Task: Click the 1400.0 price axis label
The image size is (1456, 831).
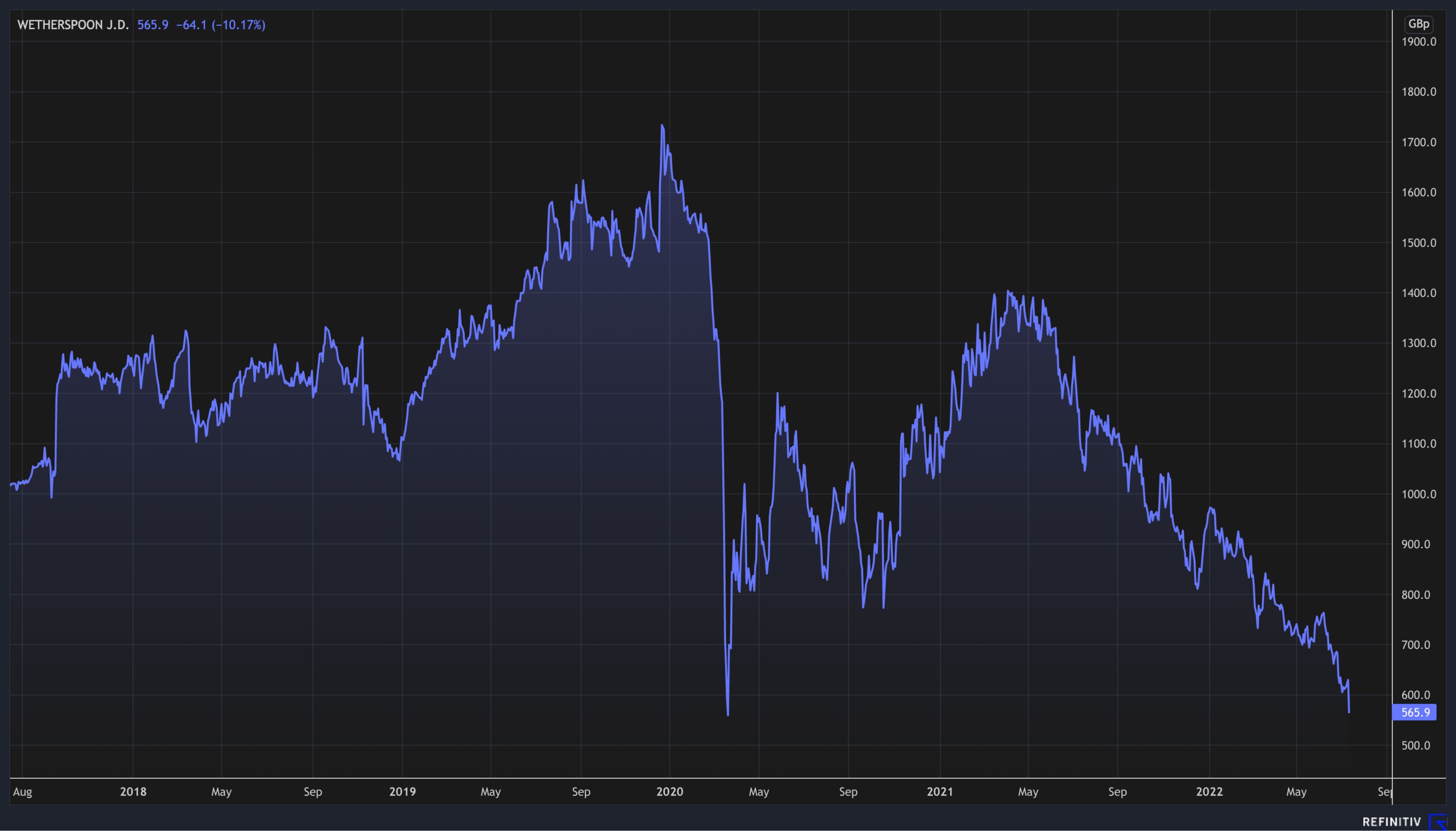Action: pos(1419,293)
